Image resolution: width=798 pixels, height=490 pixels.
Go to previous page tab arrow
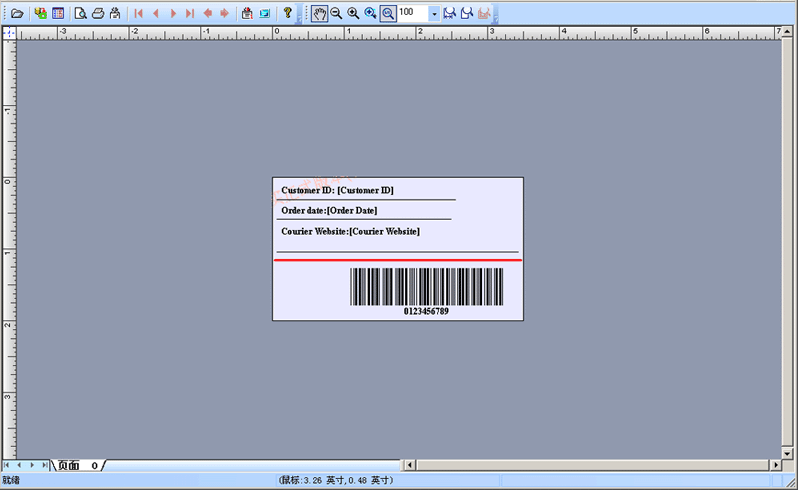click(19, 465)
